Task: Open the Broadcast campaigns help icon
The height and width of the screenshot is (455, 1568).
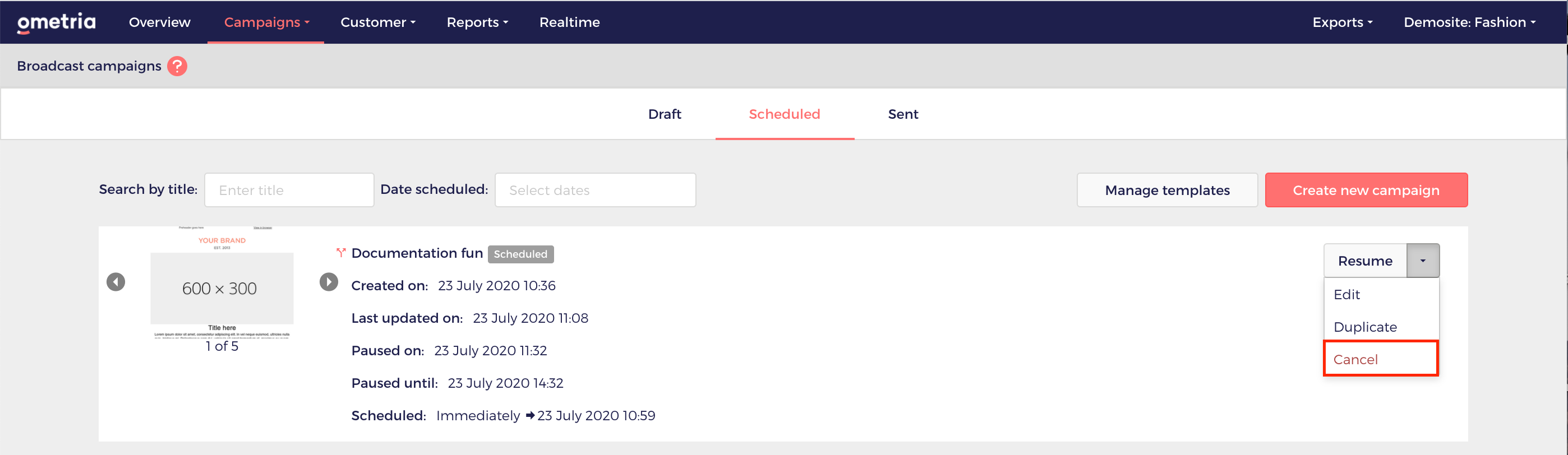Action: pyautogui.click(x=177, y=66)
